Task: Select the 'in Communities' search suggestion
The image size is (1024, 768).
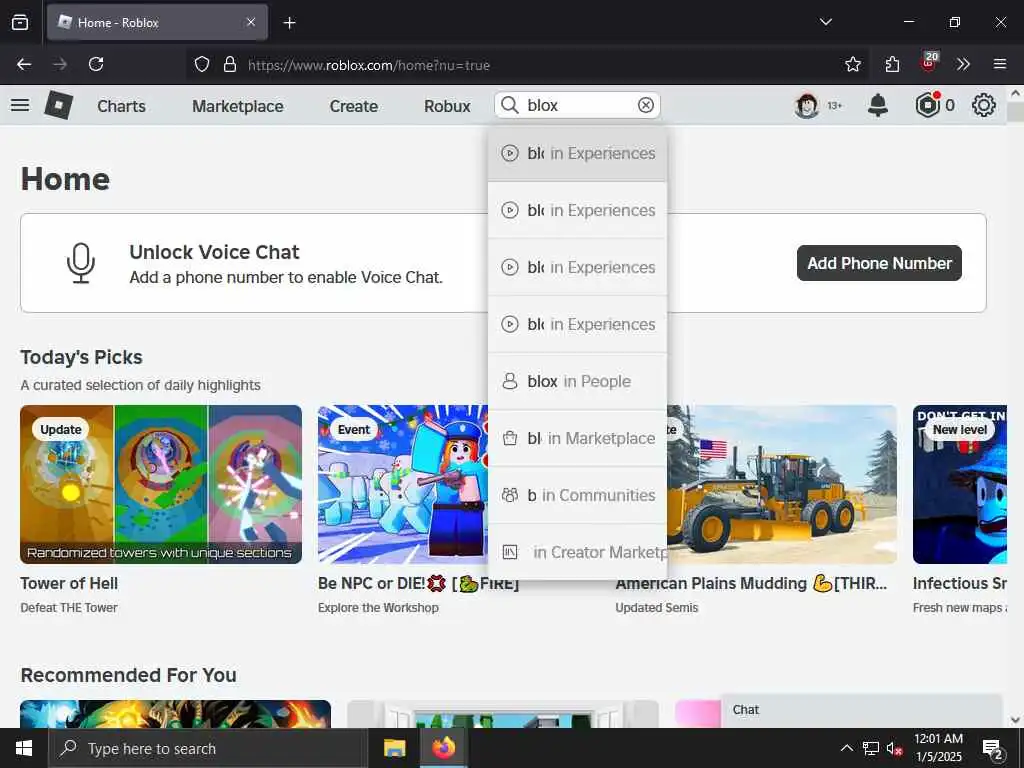Action: click(x=577, y=495)
